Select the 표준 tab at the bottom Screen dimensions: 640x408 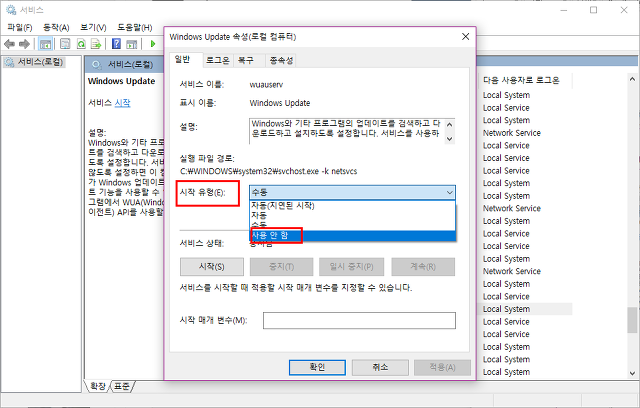pyautogui.click(x=122, y=386)
